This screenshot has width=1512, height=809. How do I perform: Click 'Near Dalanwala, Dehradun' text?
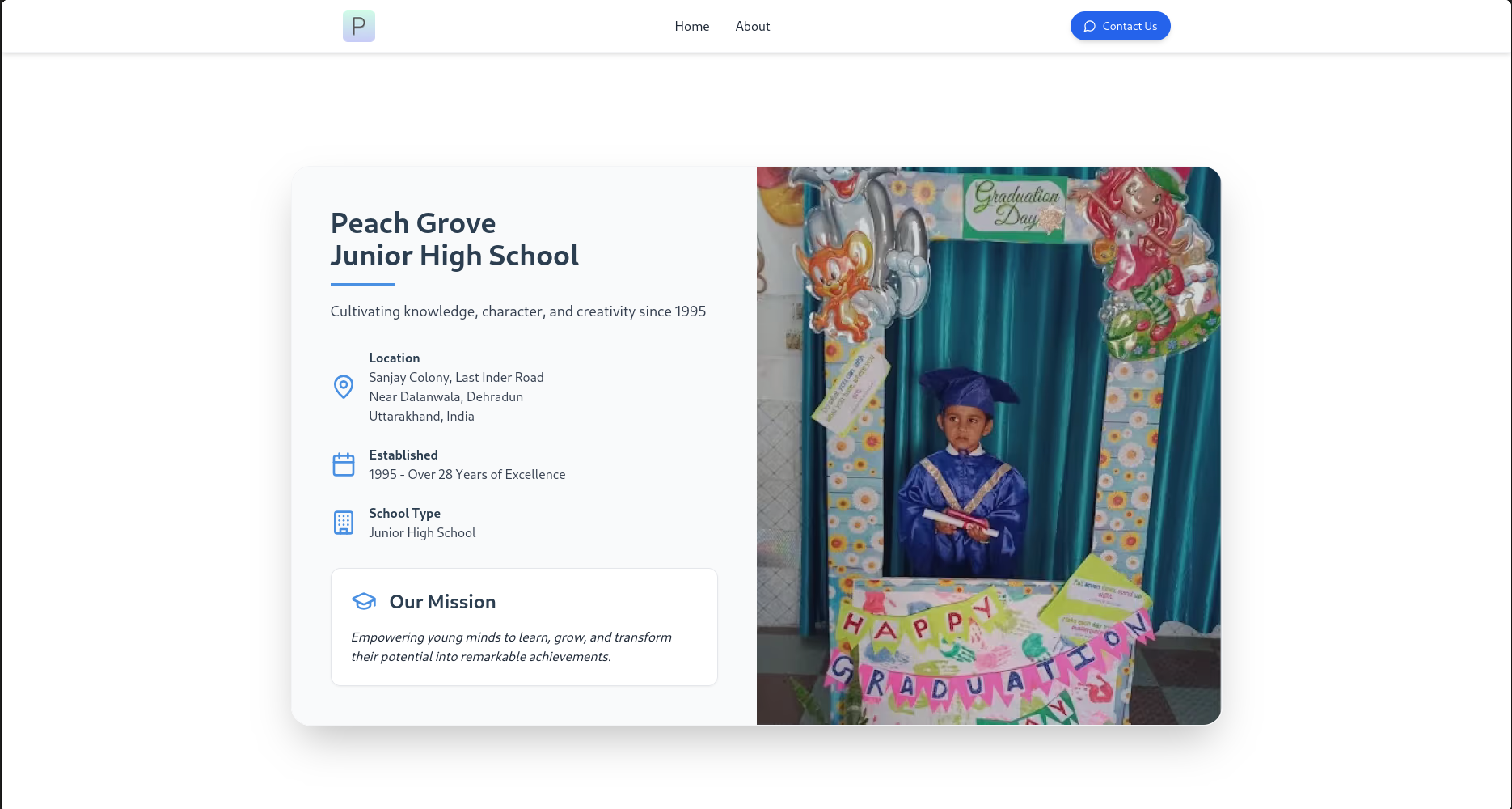[x=446, y=396]
